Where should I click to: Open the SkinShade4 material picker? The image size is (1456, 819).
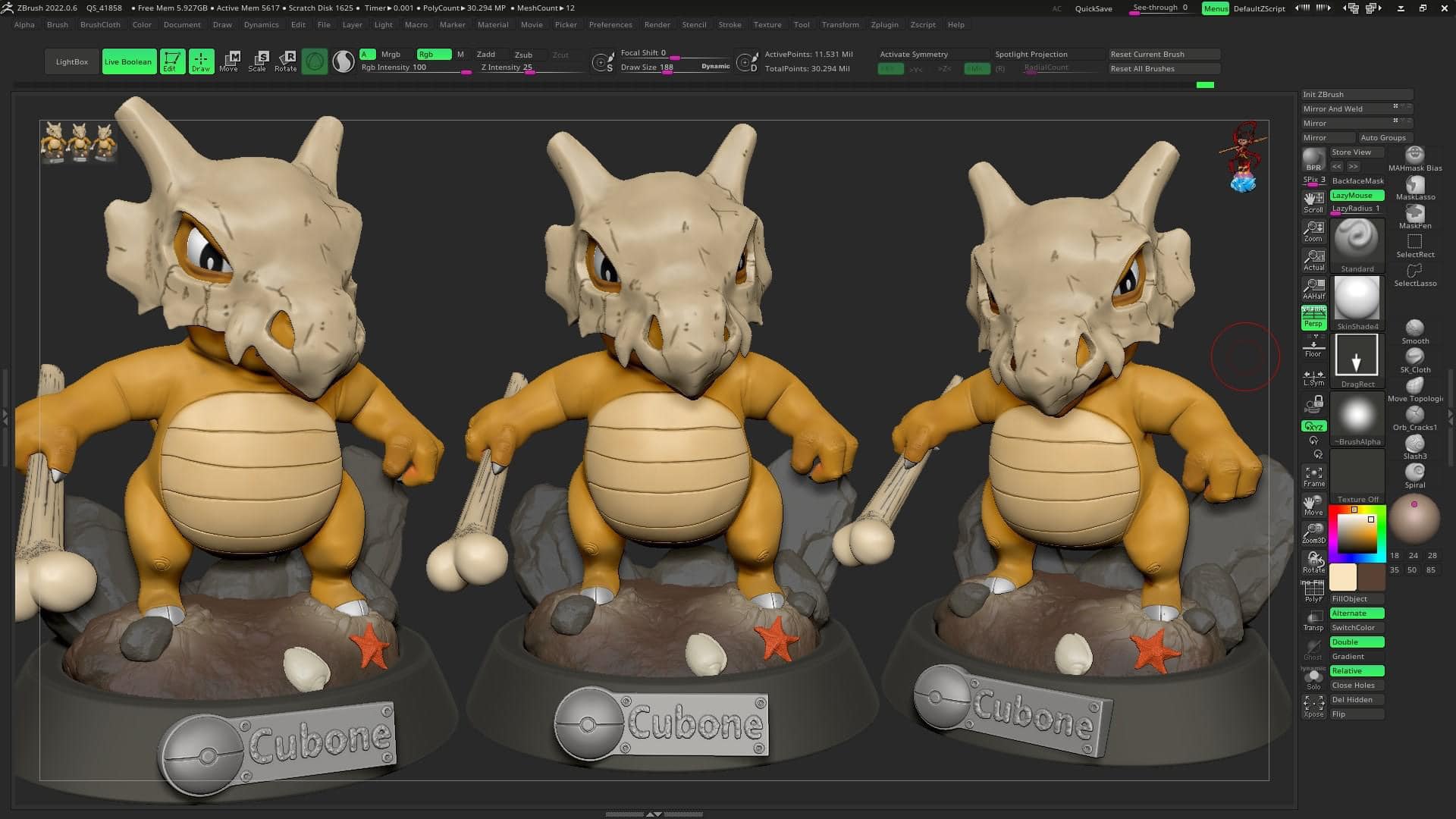1357,303
